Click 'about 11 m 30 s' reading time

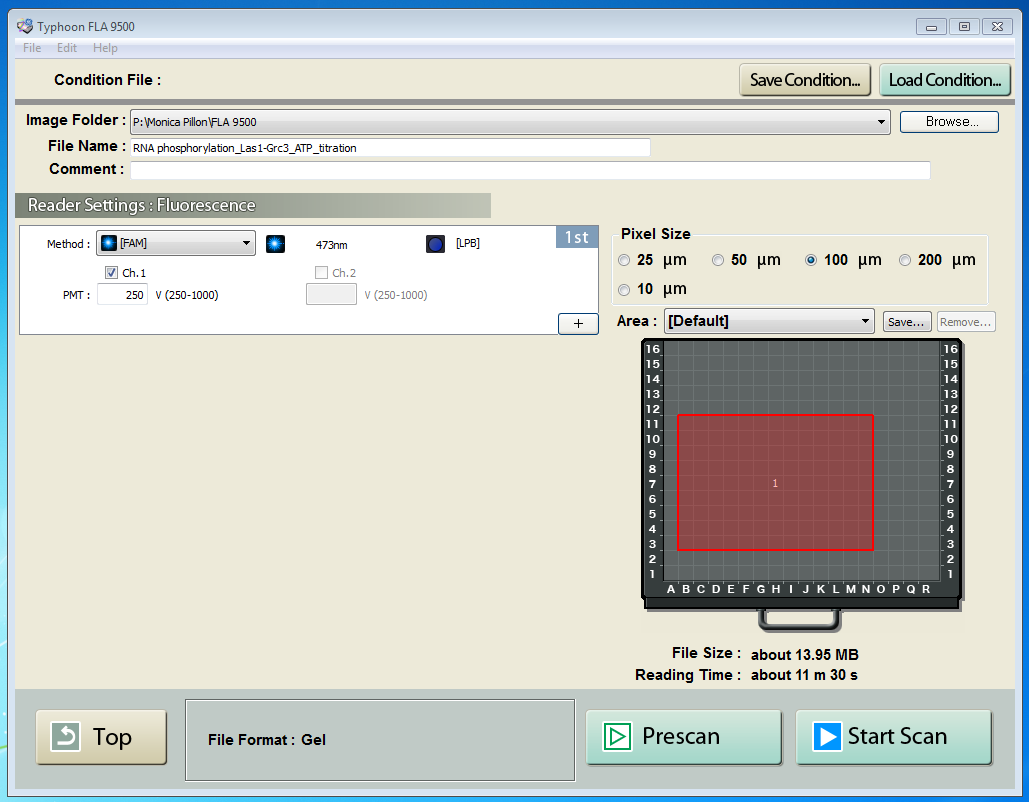[804, 675]
